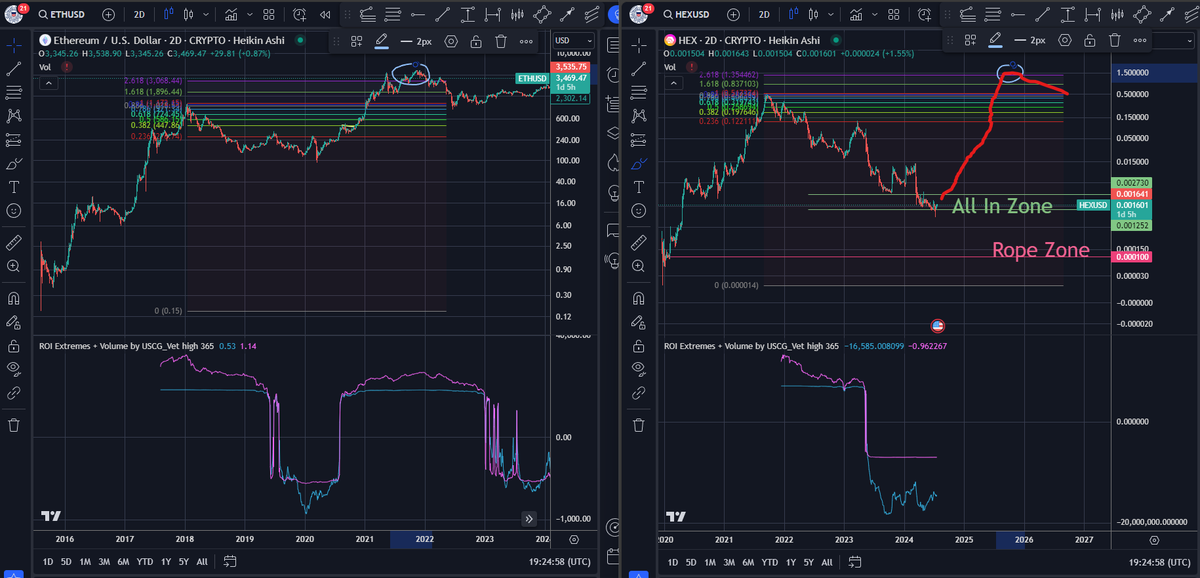
Task: Select the Text tool in HEXUSD left sidebar
Action: (x=639, y=186)
